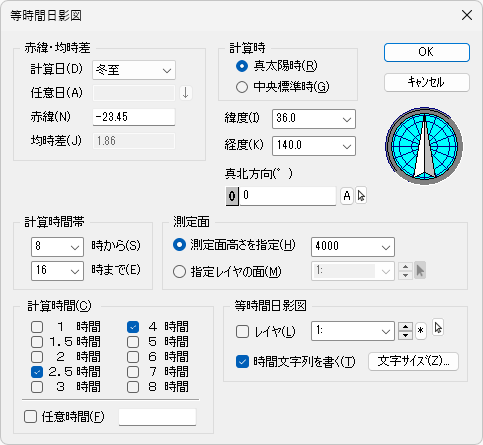Open the 計算日 dropdown showing 冬至
The height and width of the screenshot is (445, 483).
[x=134, y=70]
